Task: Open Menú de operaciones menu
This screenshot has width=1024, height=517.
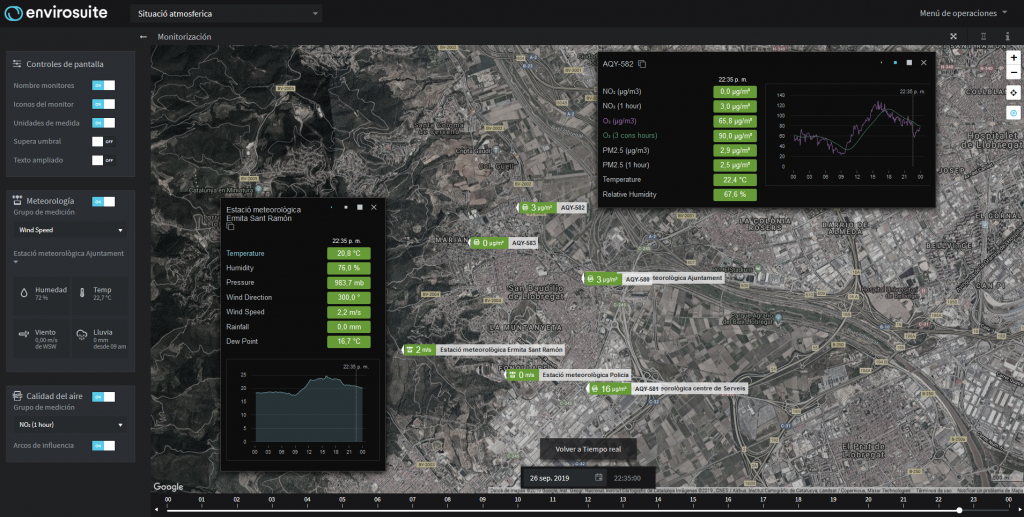Action: [963, 14]
